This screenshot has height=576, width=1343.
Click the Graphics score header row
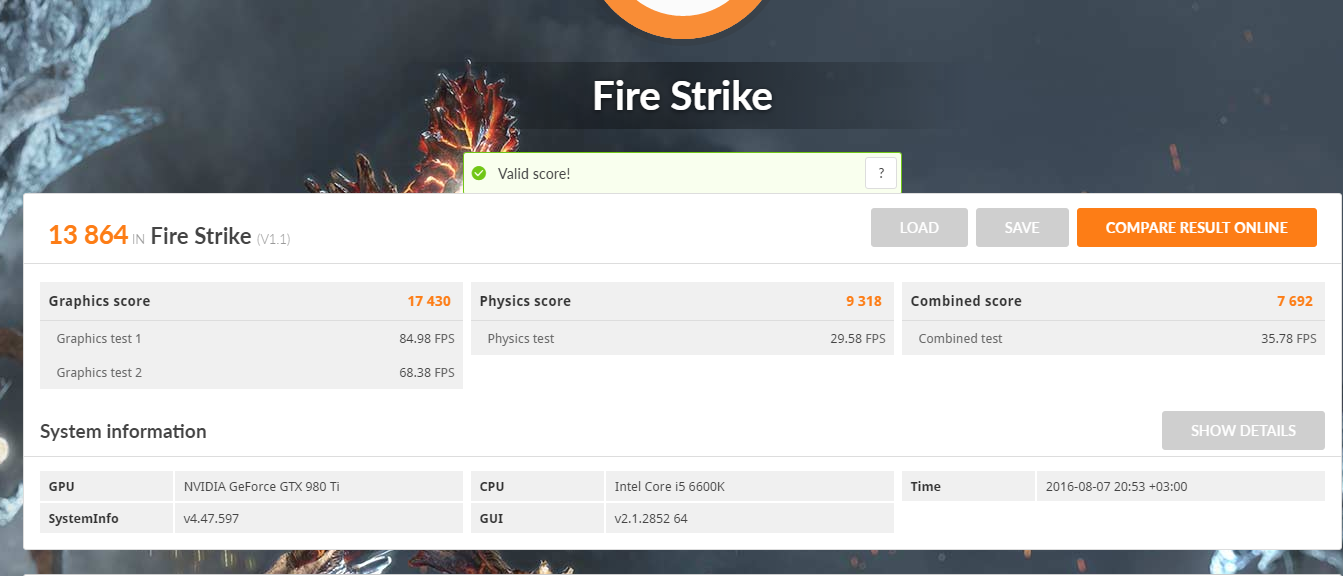point(251,301)
